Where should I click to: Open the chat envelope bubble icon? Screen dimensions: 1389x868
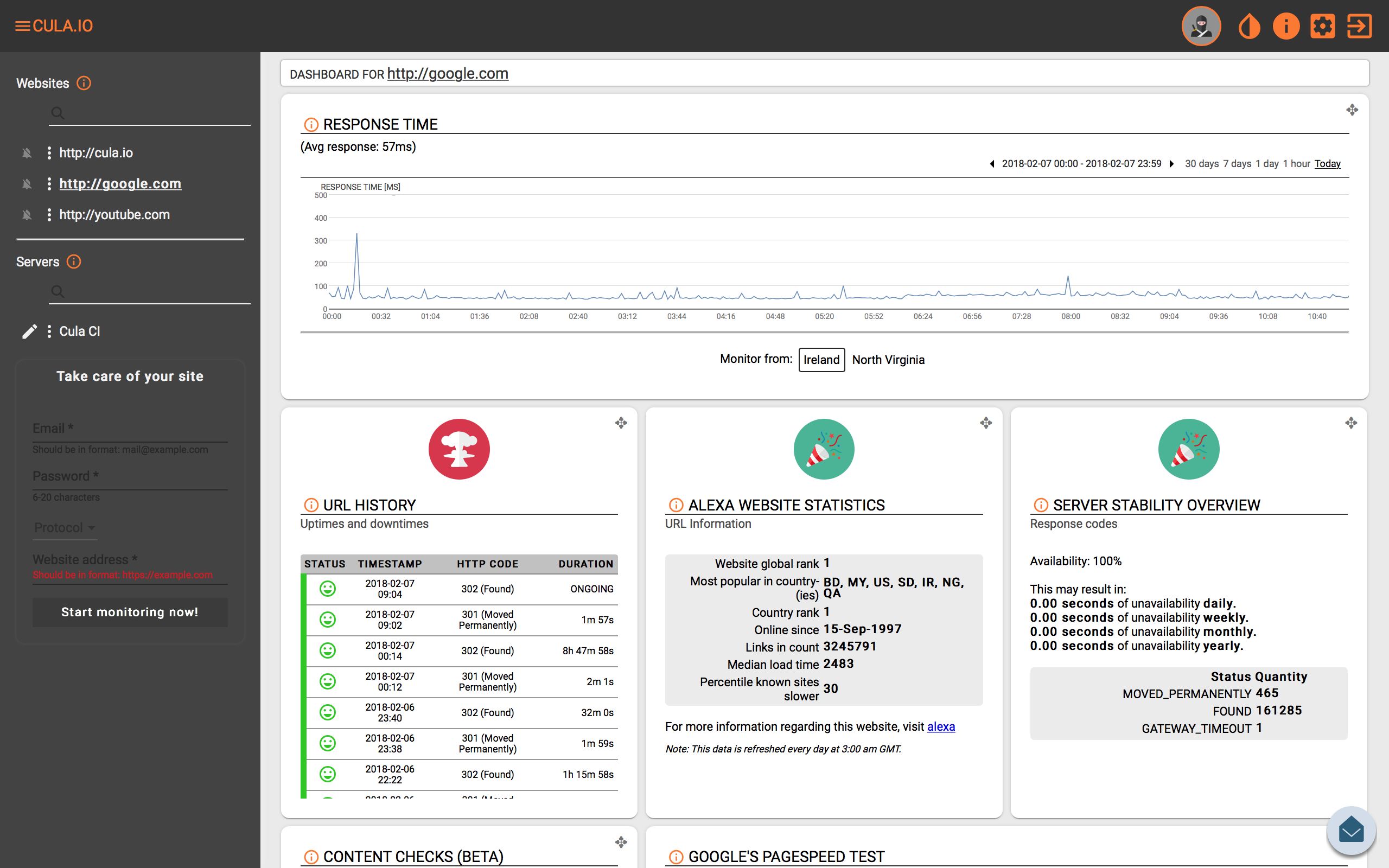click(x=1350, y=831)
